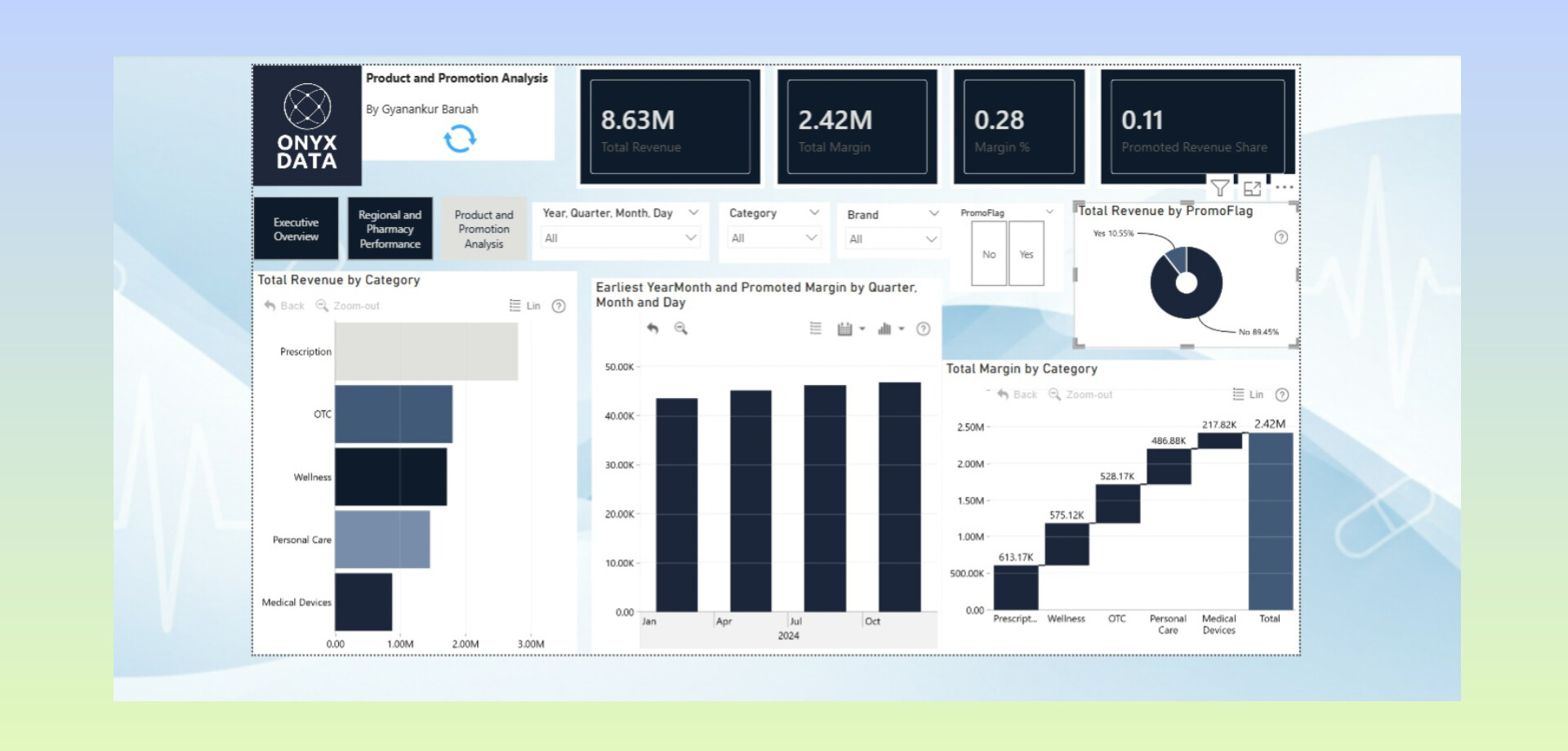Screen dimensions: 1568x751
Task: Click Back button in Total Margin by Category
Action: click(x=1017, y=395)
